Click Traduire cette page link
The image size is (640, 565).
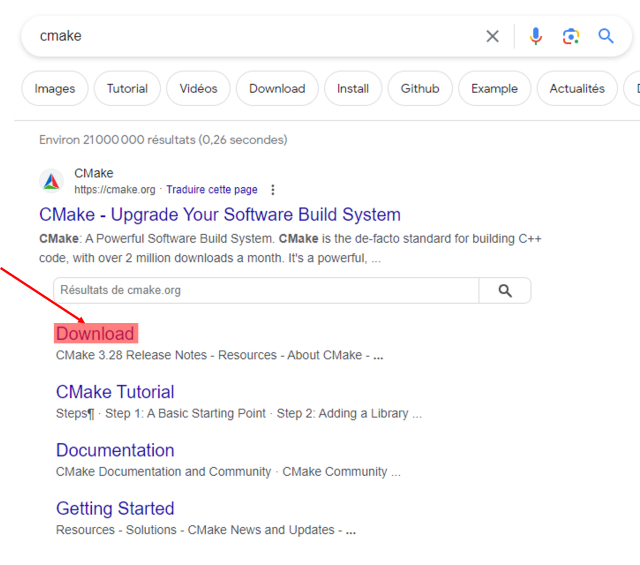[x=212, y=190]
